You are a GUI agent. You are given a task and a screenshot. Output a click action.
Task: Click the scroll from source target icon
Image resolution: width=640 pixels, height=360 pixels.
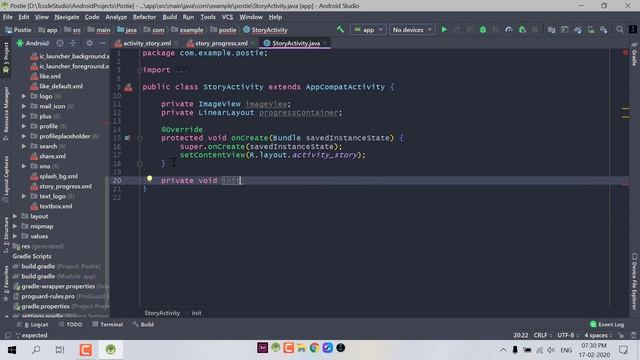coord(60,43)
